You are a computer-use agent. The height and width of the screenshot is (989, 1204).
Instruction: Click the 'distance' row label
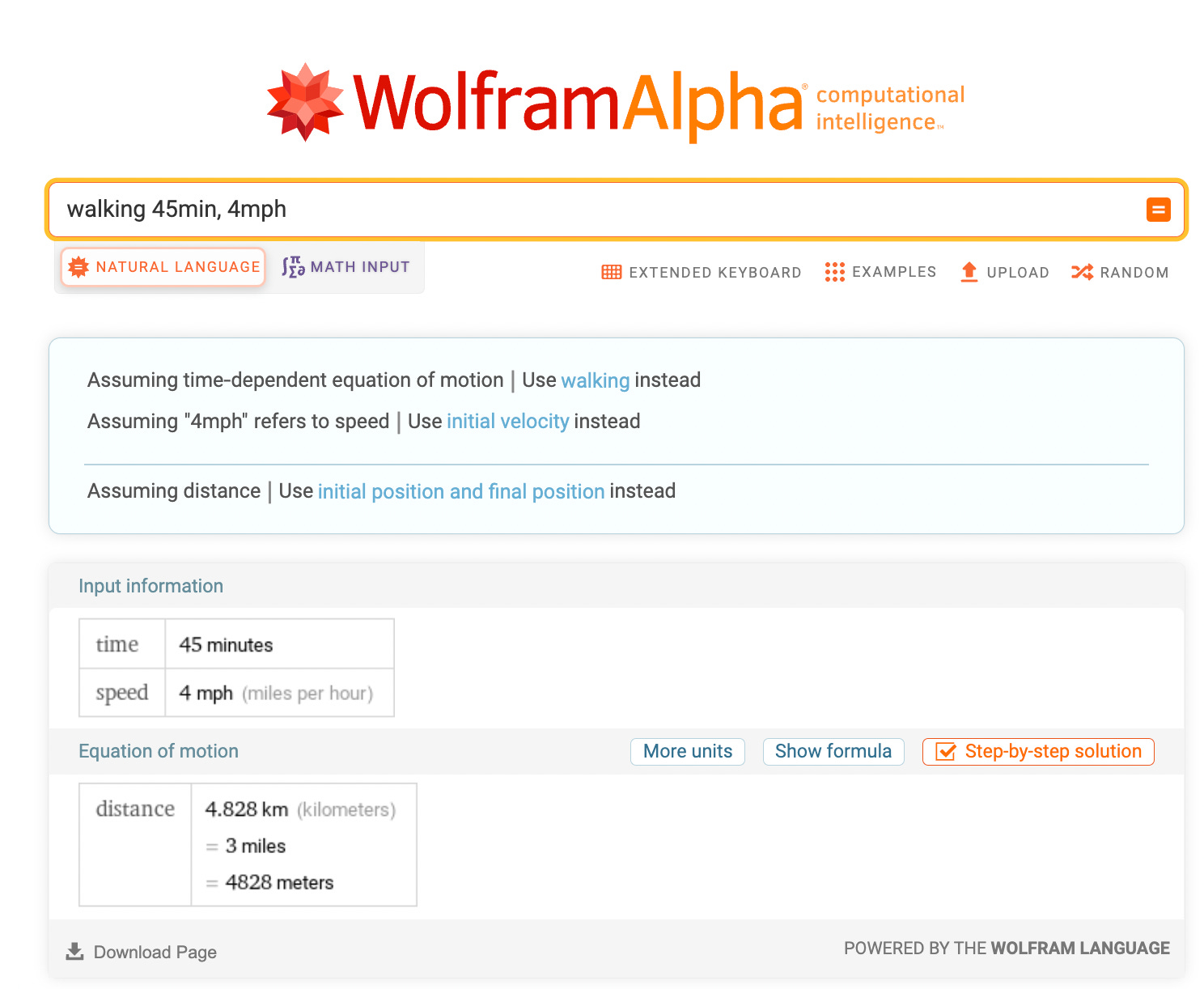click(x=135, y=809)
